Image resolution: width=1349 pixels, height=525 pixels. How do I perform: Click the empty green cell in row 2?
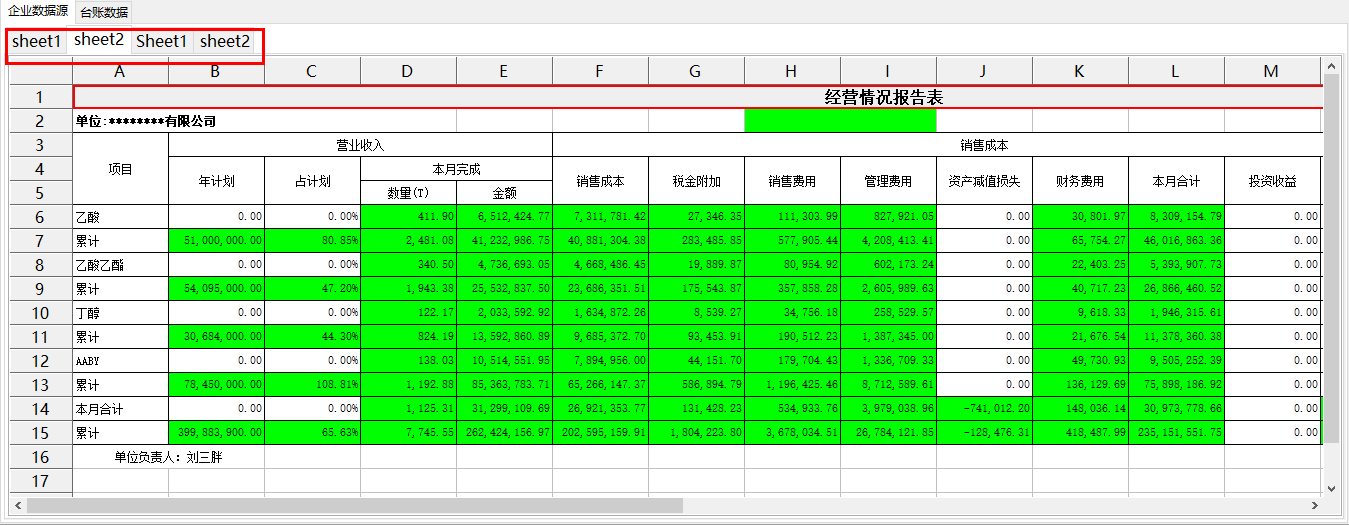pos(840,121)
